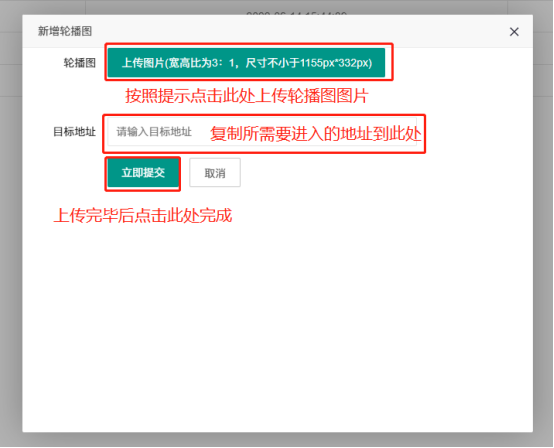Close the 新增轮播图 dialog with X
Screen dimensions: 554x448
514,32
